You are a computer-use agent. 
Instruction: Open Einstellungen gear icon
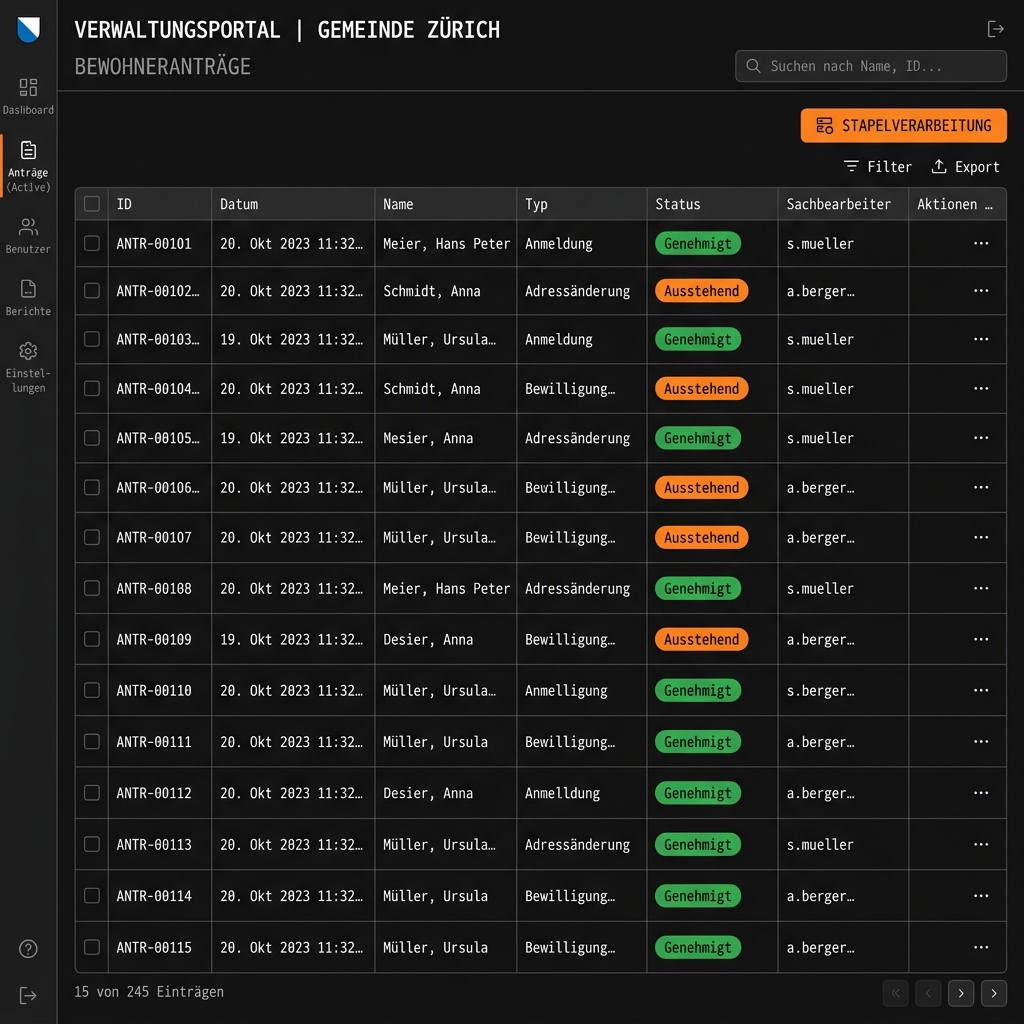(28, 352)
